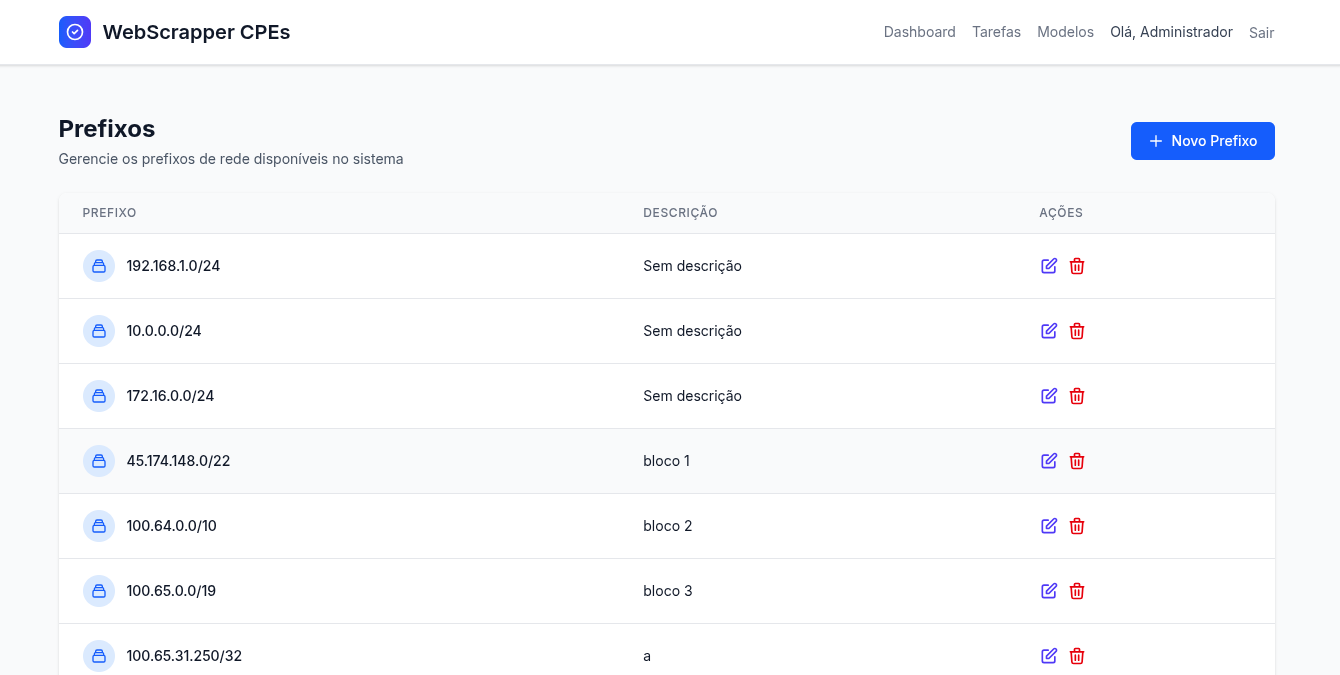Click the Sair logout link
Image resolution: width=1340 pixels, height=675 pixels.
click(x=1261, y=33)
